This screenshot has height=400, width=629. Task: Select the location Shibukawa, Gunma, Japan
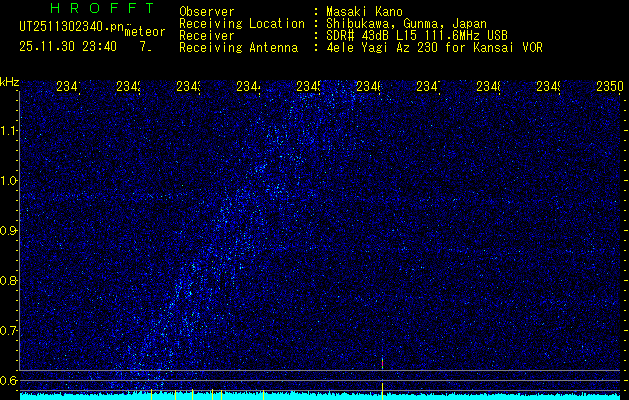pyautogui.click(x=406, y=24)
